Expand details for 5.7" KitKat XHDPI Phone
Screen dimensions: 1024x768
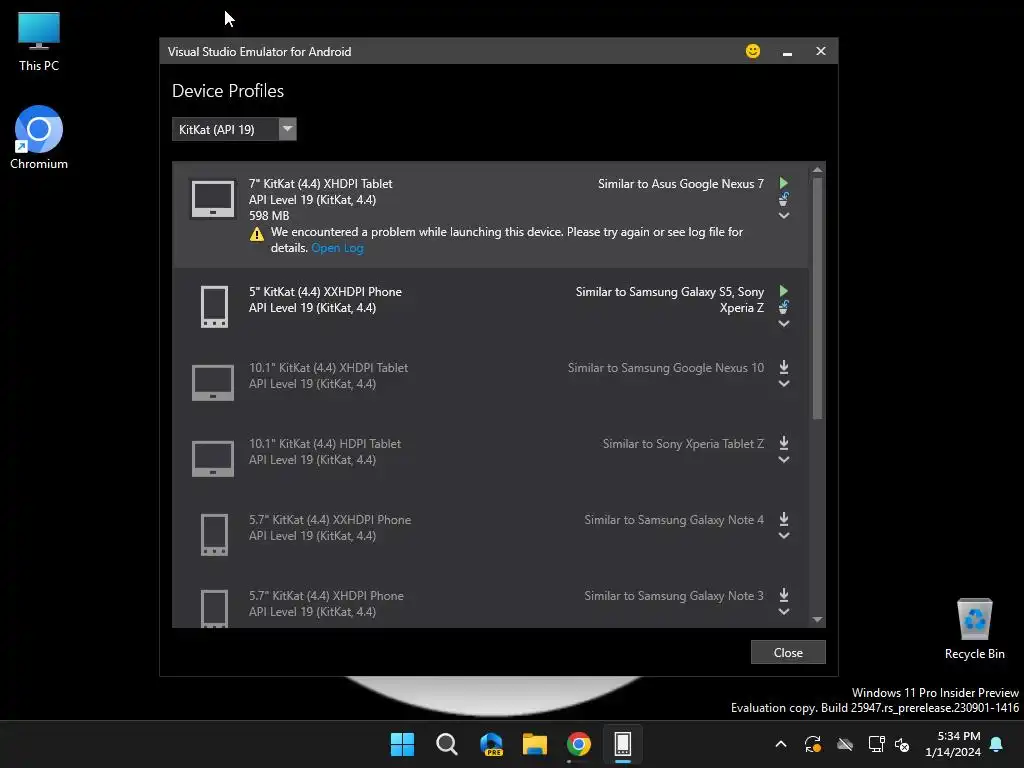pos(784,612)
